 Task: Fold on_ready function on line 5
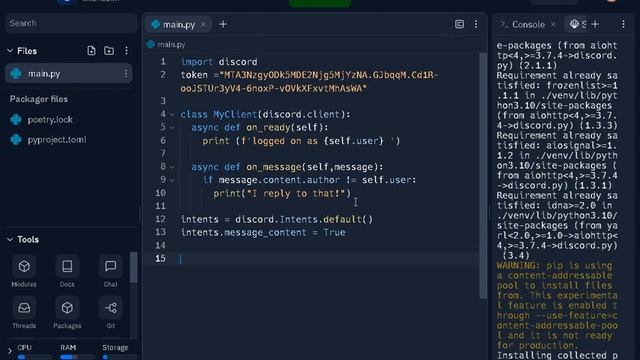(172, 128)
